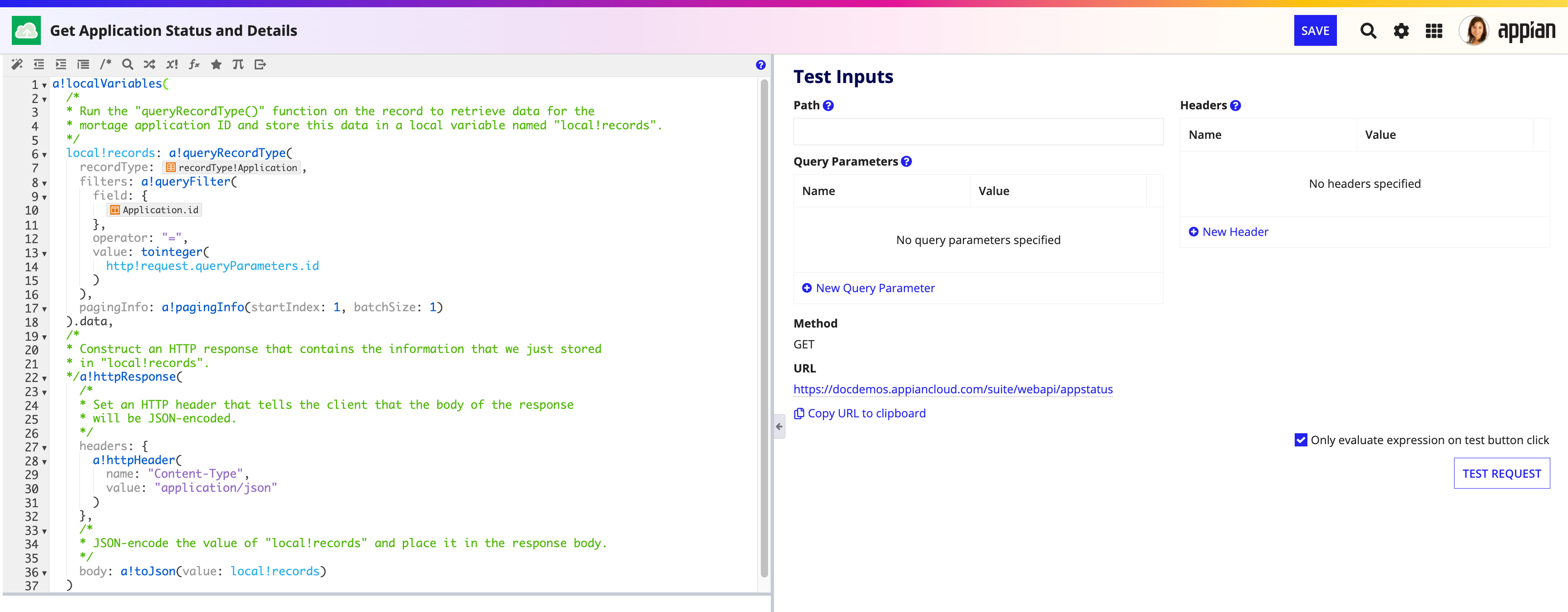Click the indent icon in editor toolbar
Viewport: 1568px width, 612px height.
(x=61, y=64)
